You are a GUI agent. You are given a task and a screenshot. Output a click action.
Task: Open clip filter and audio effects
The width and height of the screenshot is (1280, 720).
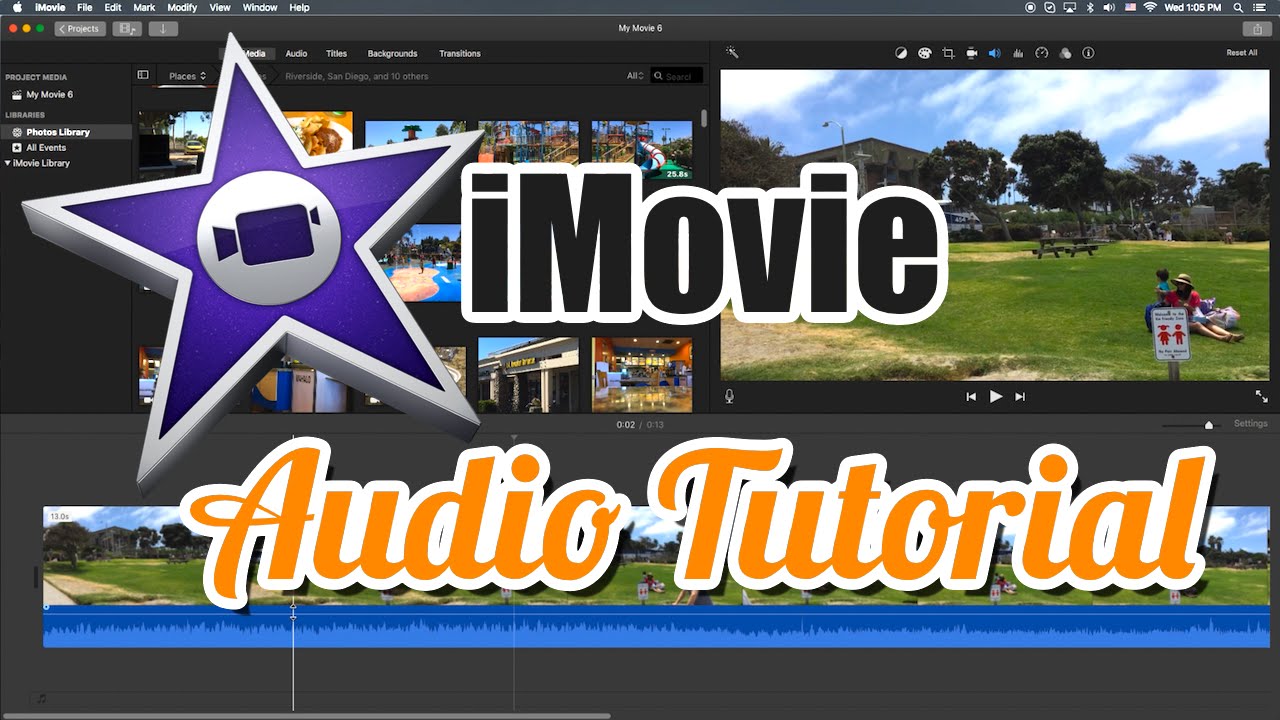pos(1065,53)
